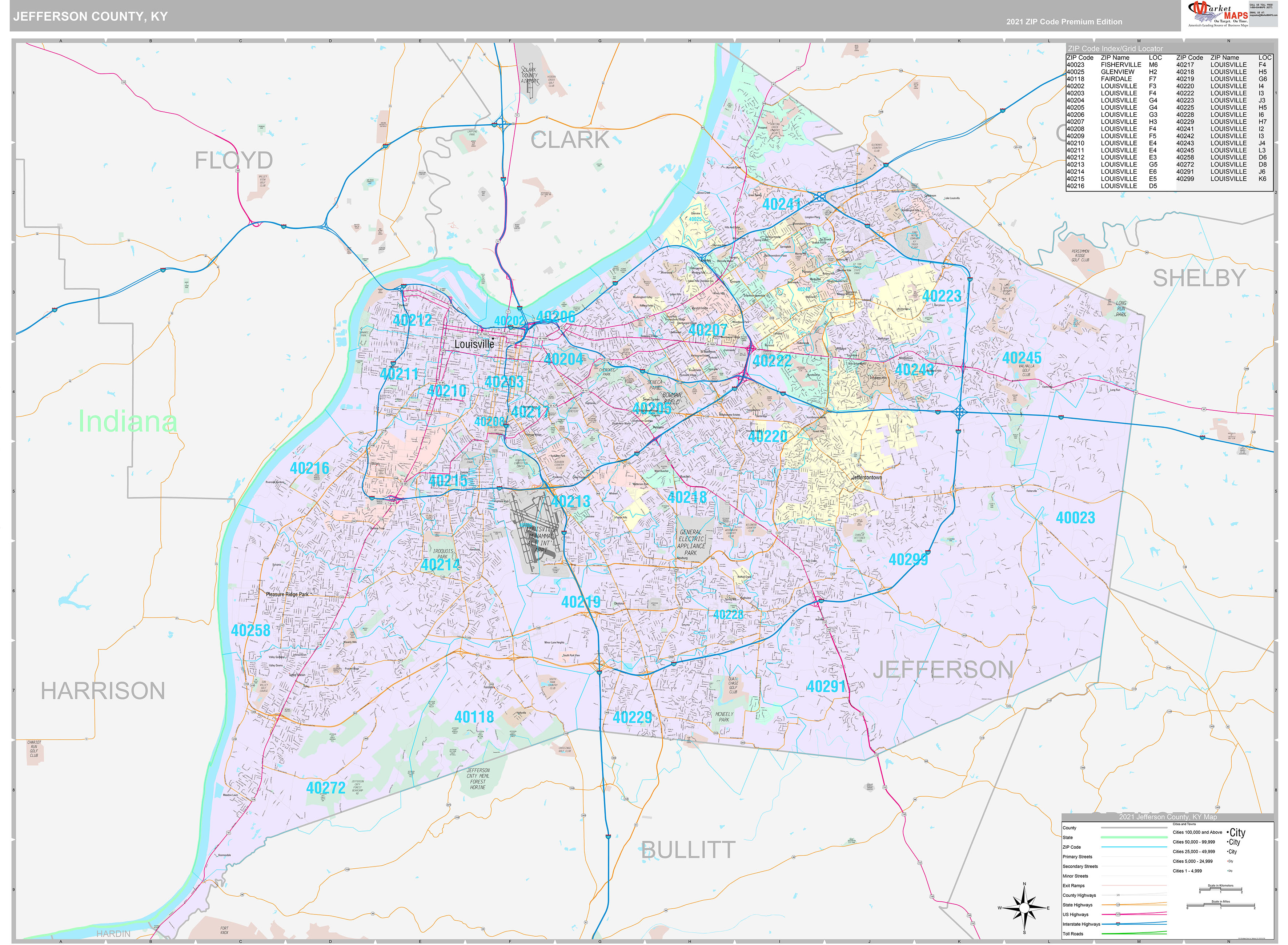Viewport: 1288px width, 945px height.
Task: Click the Jeffersontown city label
Action: click(866, 478)
